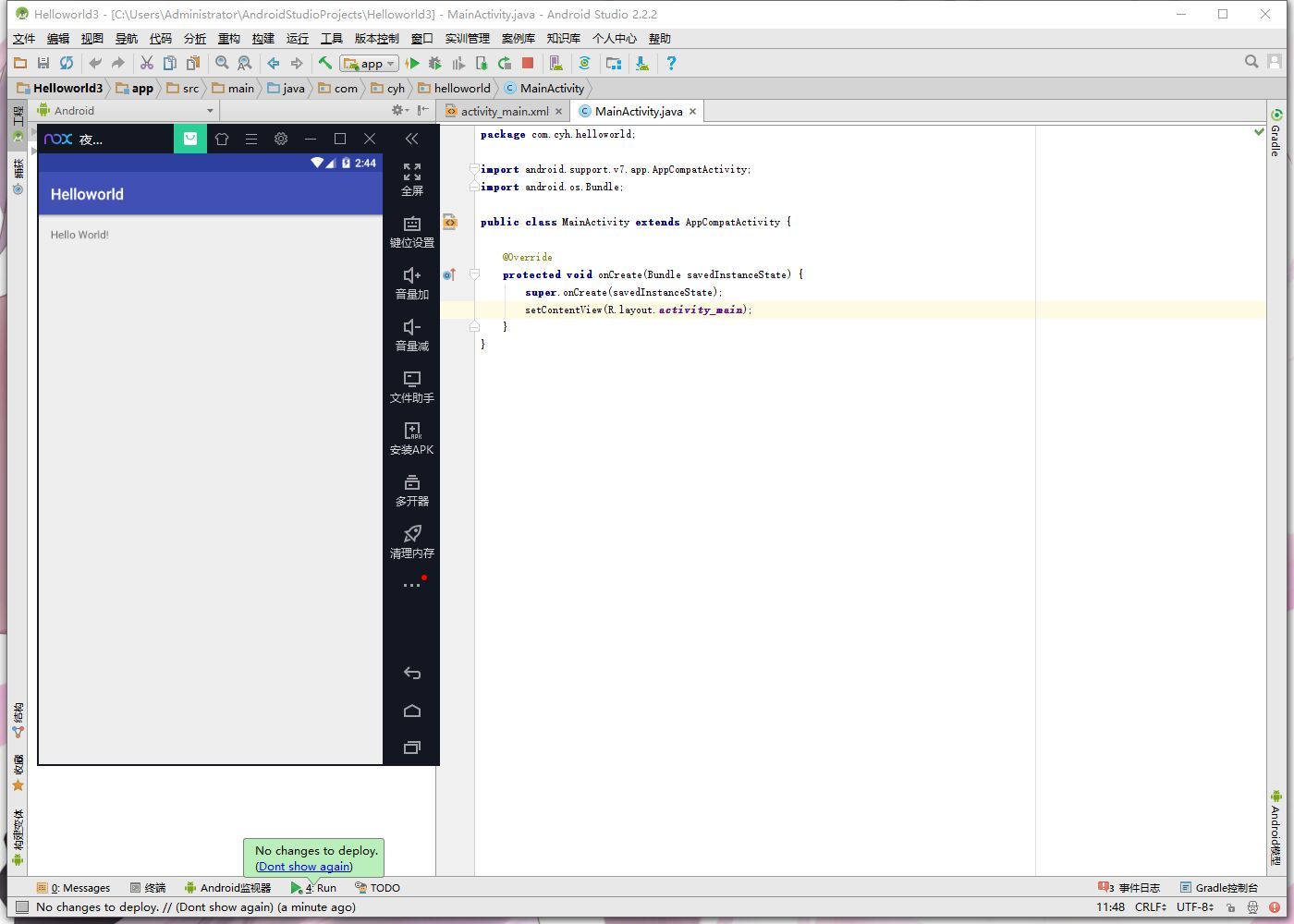Change file encoding UTF-8 in status bar
The image size is (1294, 924).
tap(1195, 906)
